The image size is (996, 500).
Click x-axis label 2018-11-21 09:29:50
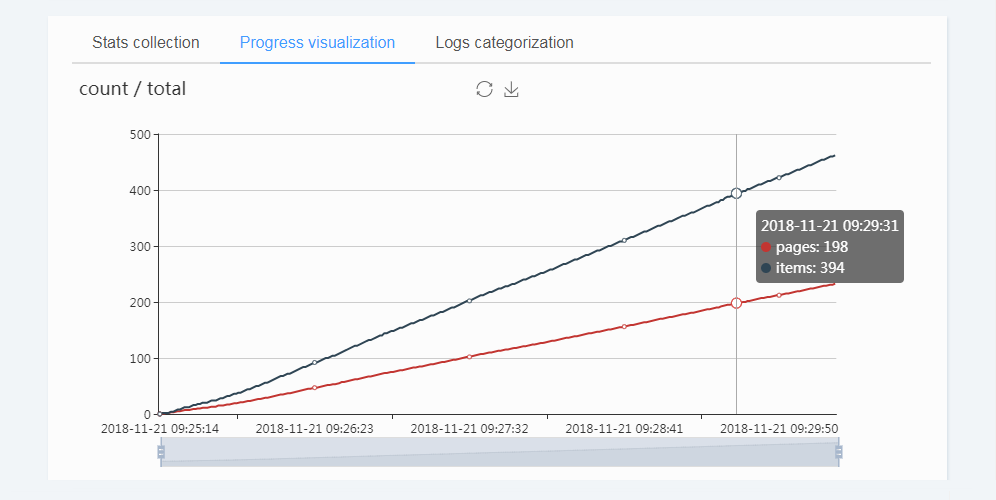pyautogui.click(x=779, y=429)
